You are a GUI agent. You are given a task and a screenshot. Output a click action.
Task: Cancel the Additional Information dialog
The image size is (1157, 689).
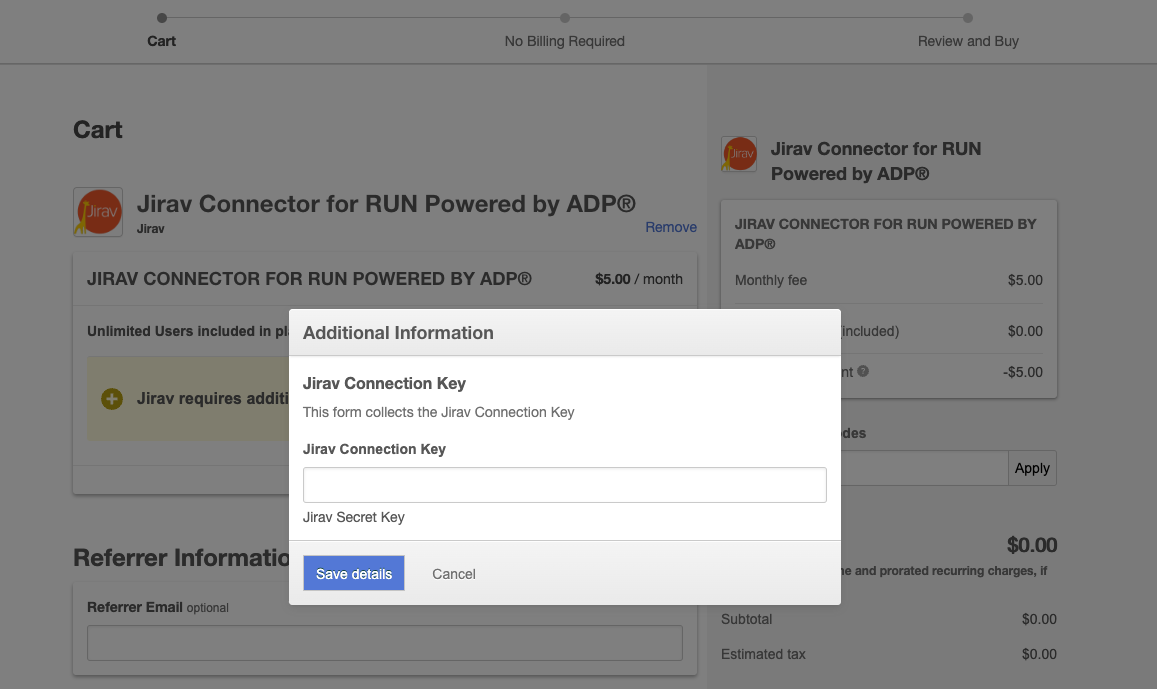(x=453, y=573)
